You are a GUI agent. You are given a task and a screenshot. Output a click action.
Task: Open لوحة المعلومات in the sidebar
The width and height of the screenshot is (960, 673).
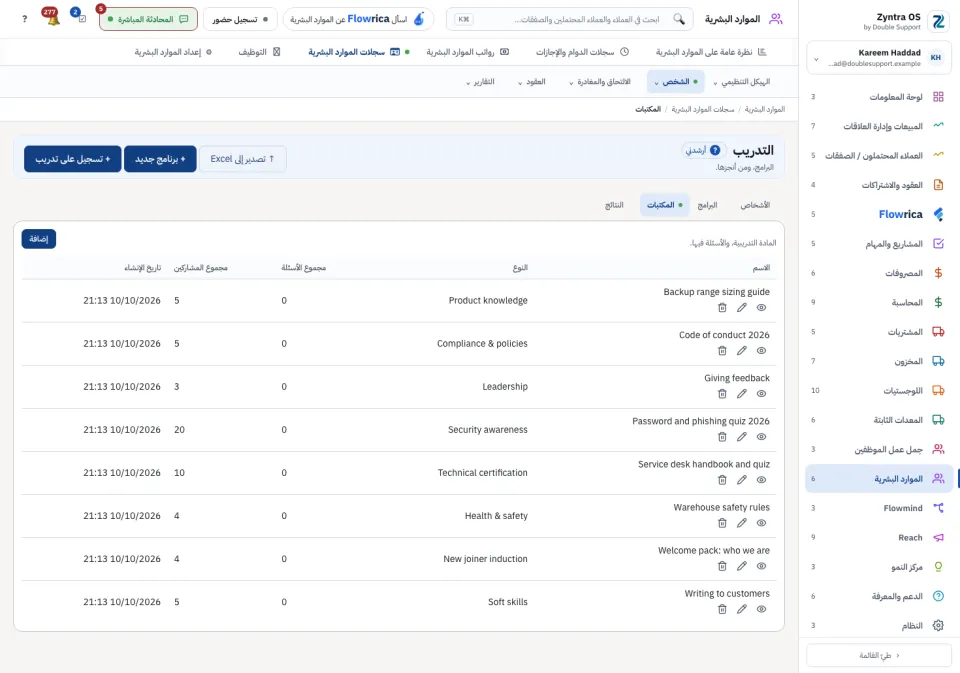[x=880, y=97]
